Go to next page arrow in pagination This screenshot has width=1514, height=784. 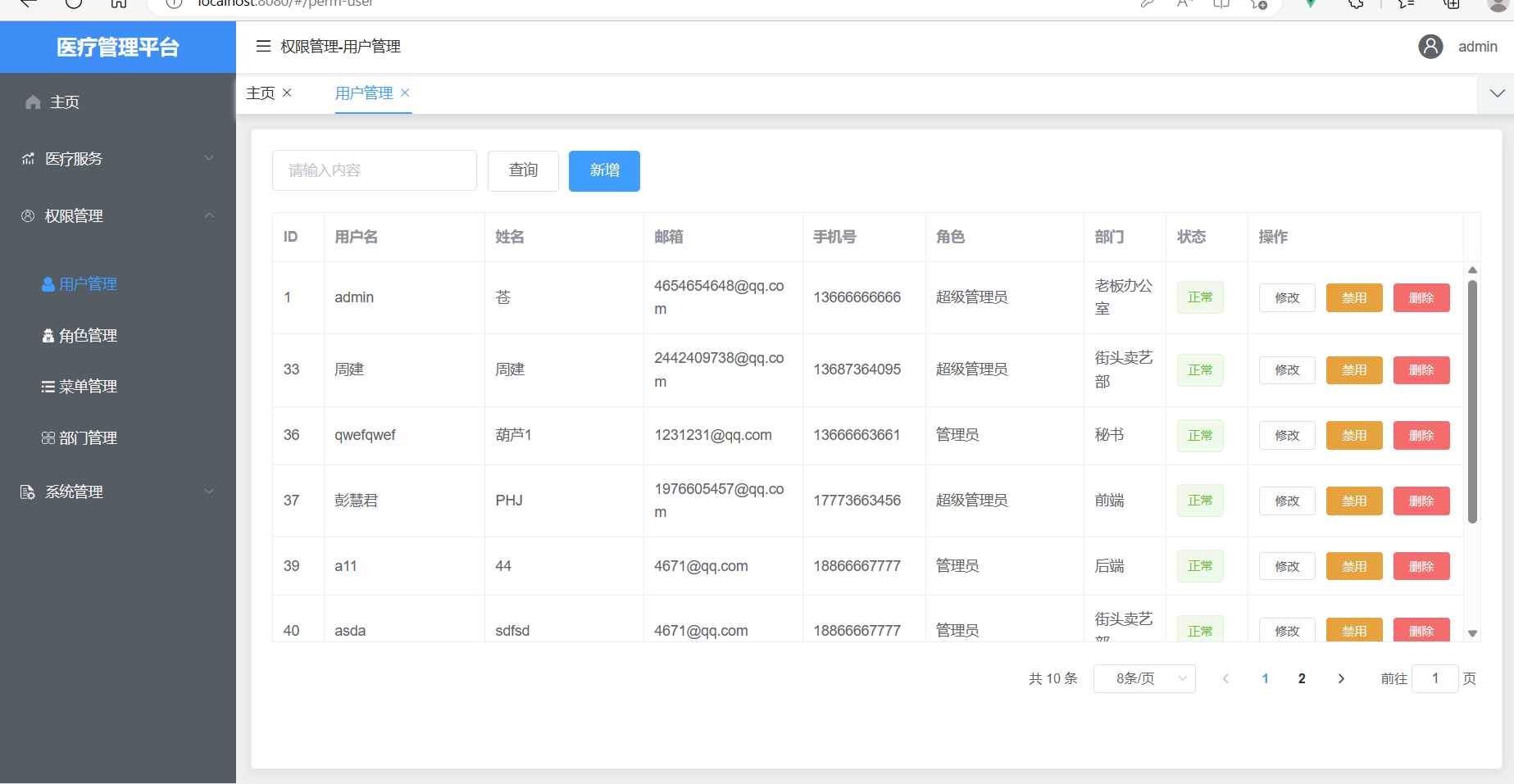point(1341,678)
